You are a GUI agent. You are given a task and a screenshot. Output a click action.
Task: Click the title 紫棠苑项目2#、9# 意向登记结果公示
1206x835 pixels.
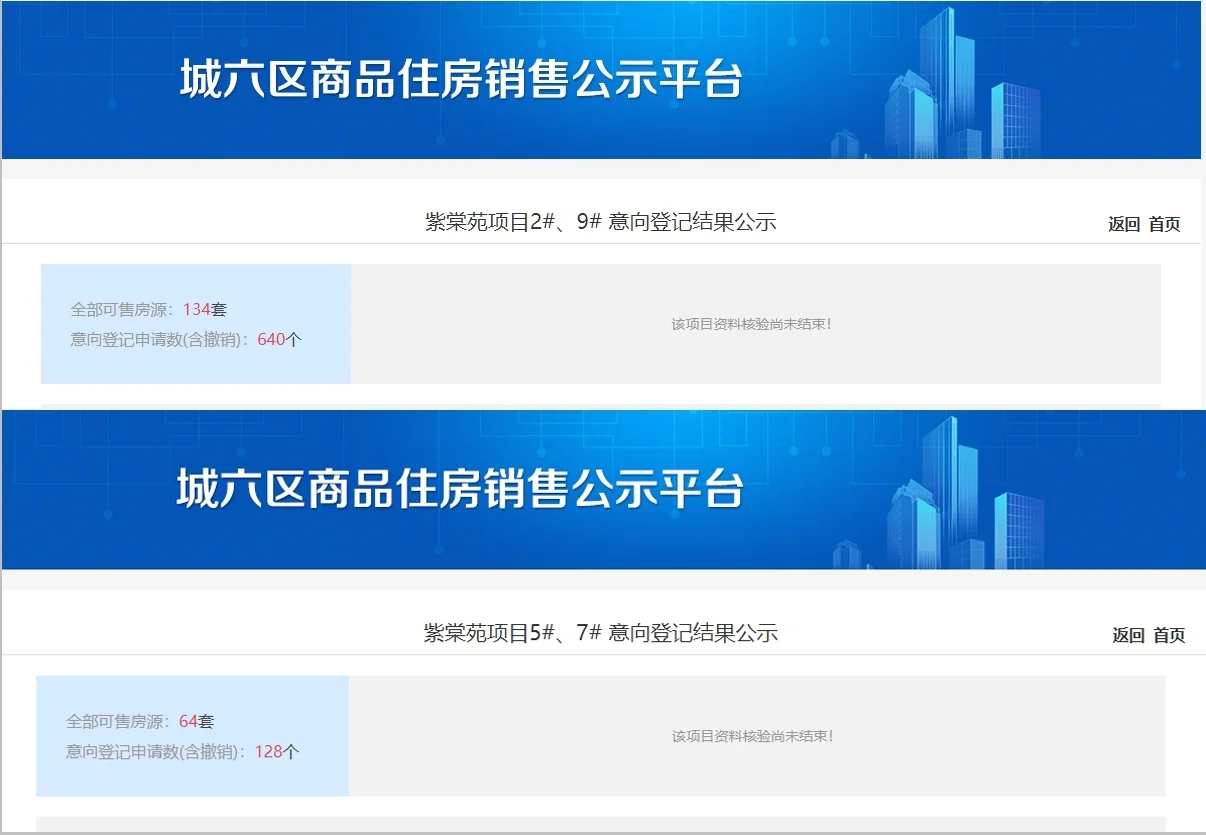click(x=601, y=222)
